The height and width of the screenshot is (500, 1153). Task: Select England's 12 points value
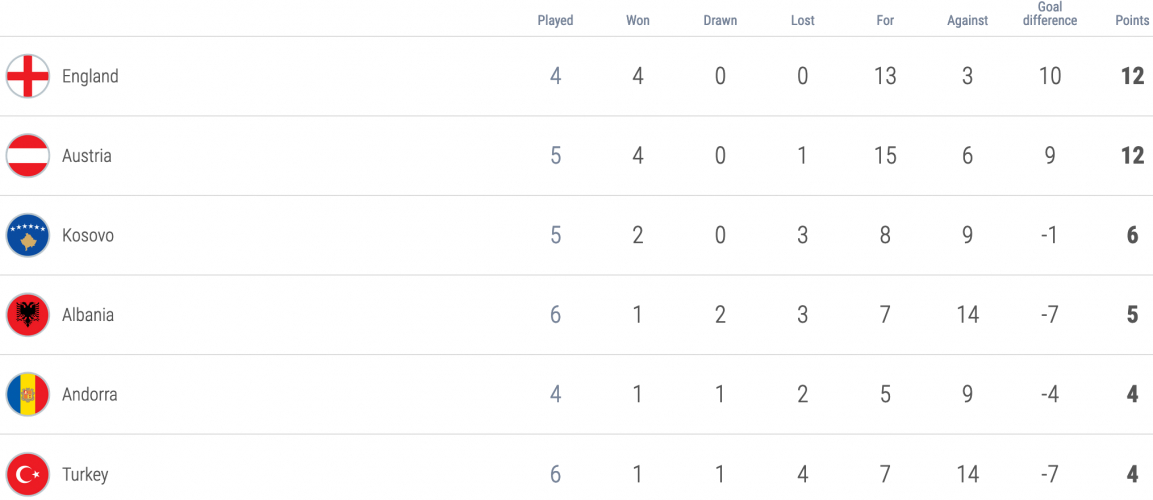click(x=1132, y=76)
